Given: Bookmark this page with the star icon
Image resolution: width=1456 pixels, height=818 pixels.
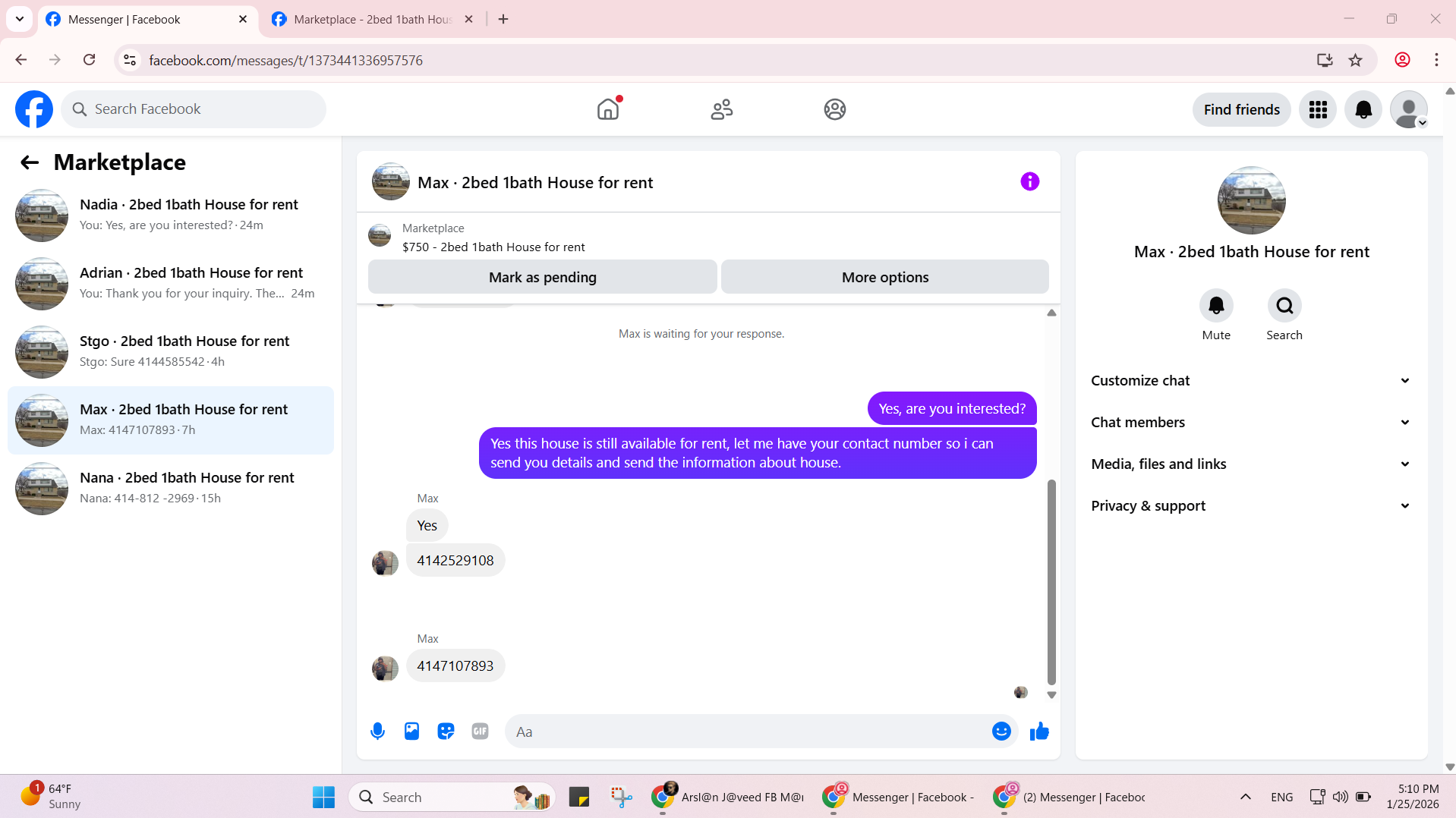Looking at the screenshot, I should pos(1356,60).
